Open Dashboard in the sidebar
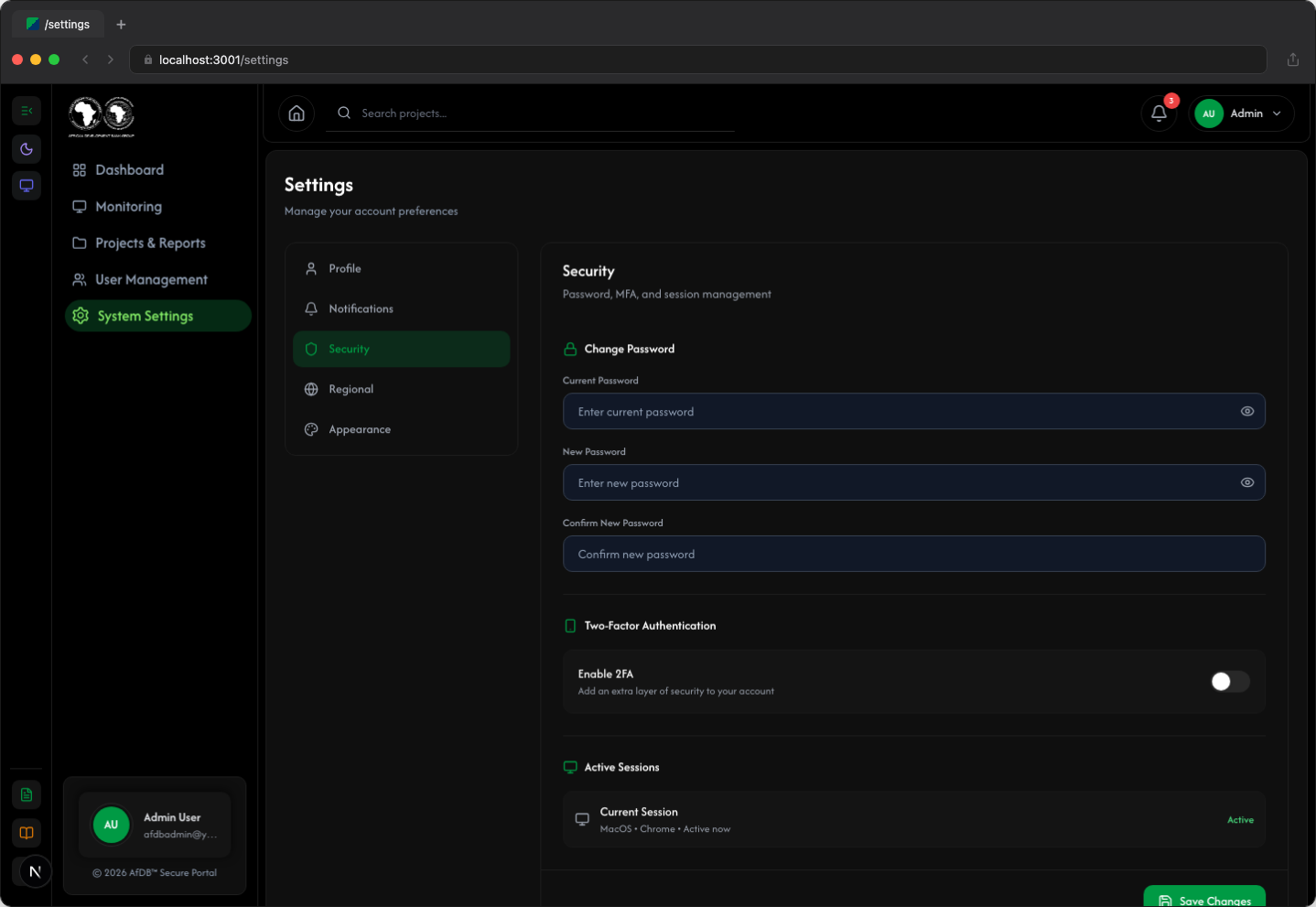This screenshot has width=1316, height=907. pyautogui.click(x=157, y=170)
